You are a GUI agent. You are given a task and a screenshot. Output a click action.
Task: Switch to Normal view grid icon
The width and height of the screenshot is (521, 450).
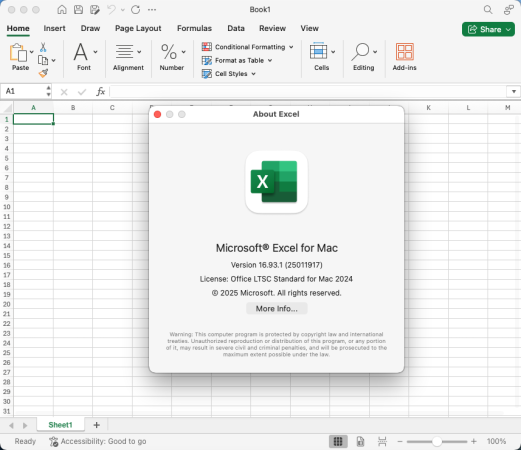click(x=338, y=442)
